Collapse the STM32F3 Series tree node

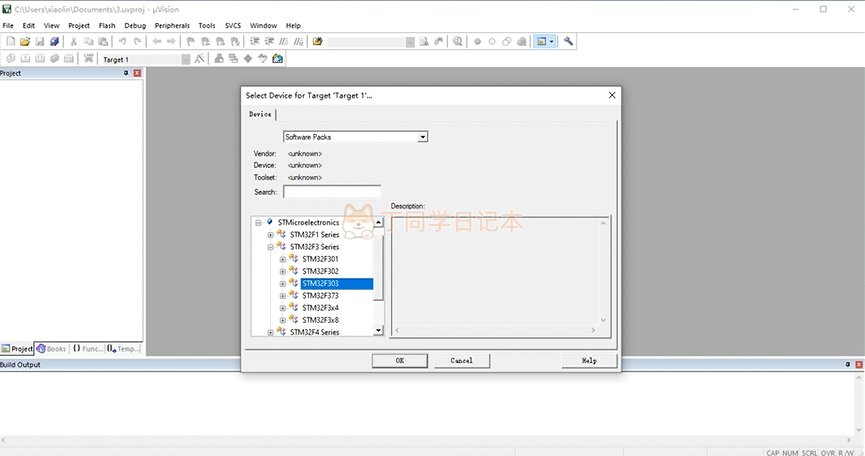(270, 246)
